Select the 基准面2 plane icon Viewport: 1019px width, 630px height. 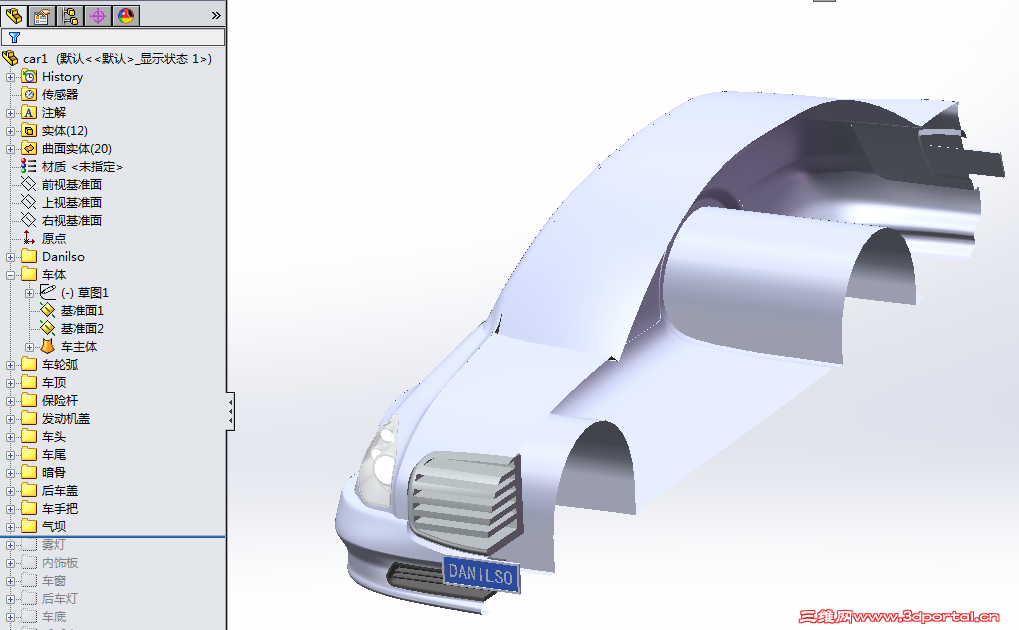click(x=47, y=328)
